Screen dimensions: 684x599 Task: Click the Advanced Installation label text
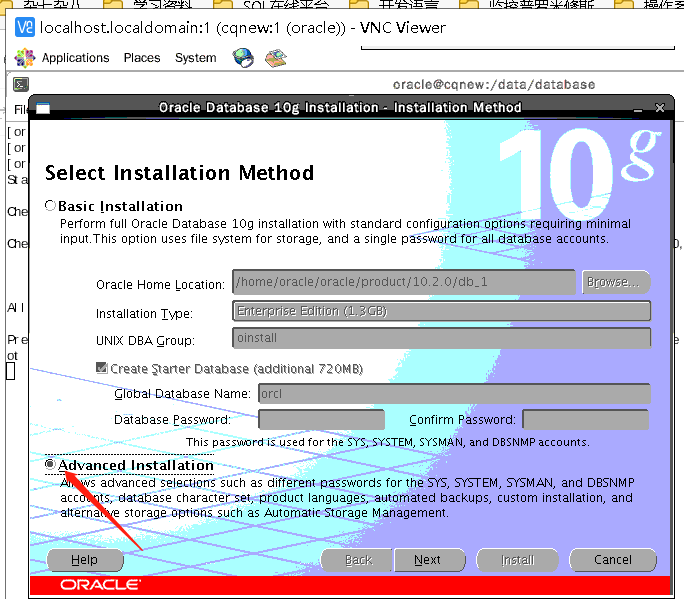click(136, 465)
